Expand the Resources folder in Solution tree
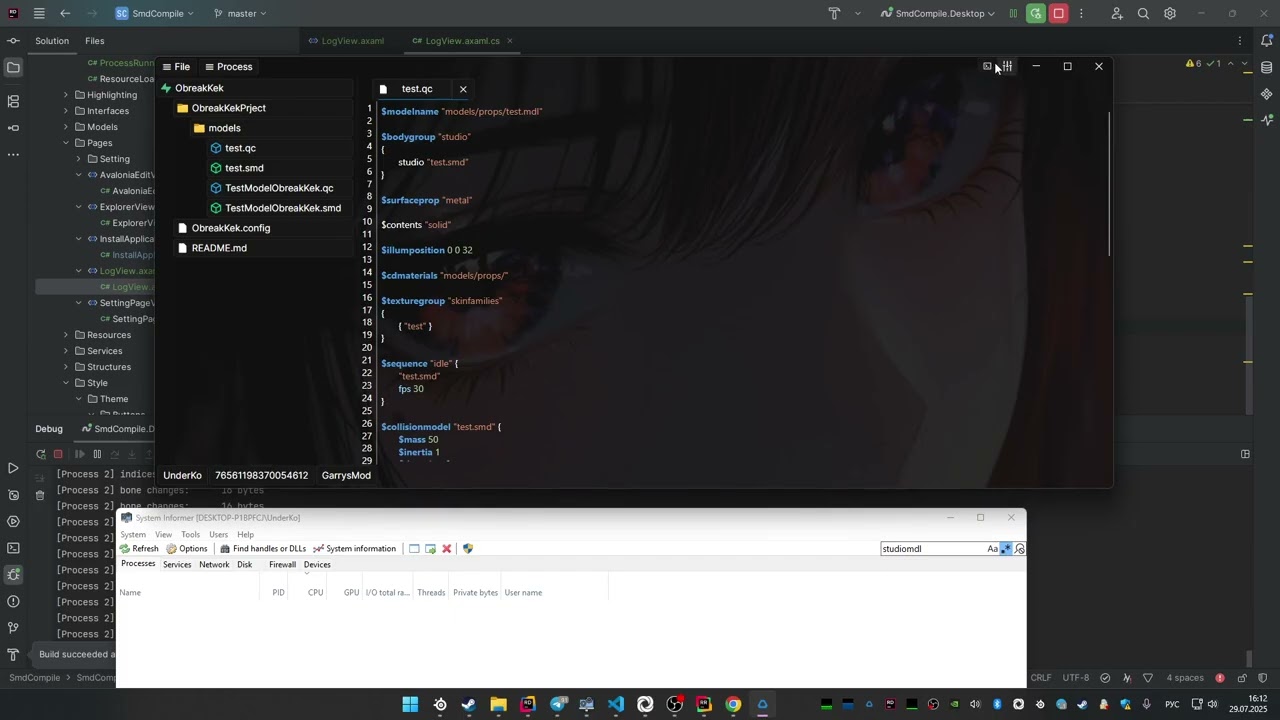Image resolution: width=1280 pixels, height=720 pixels. click(x=66, y=335)
